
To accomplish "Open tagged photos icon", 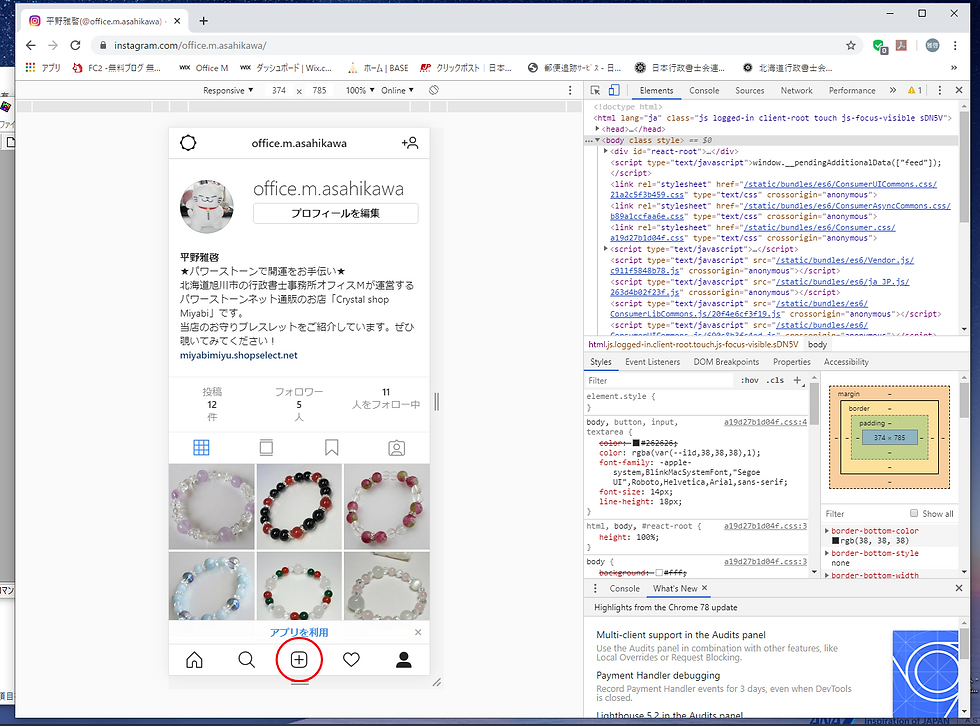I will coord(396,447).
